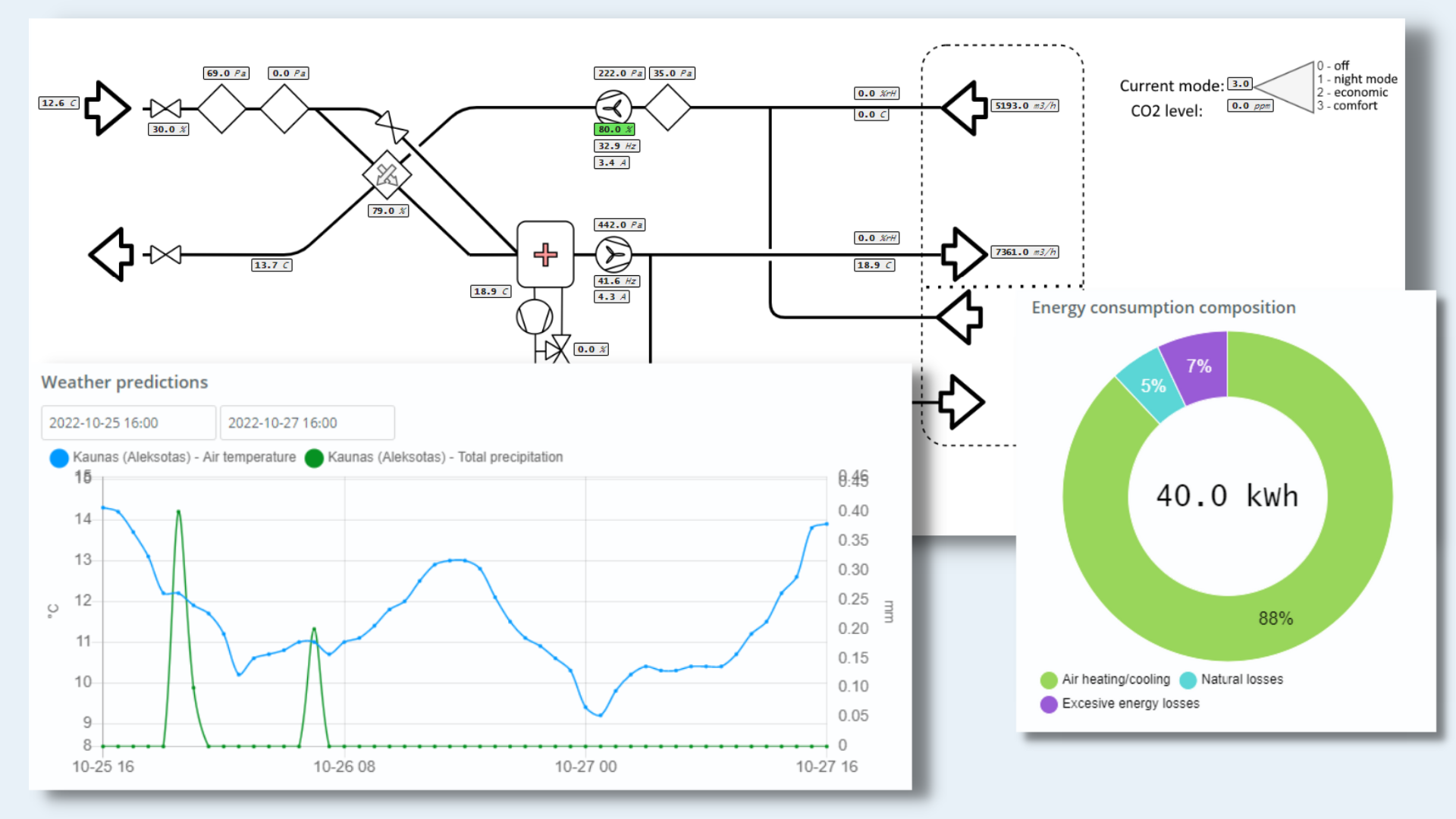Click the outdoor air inlet arrow
The height and width of the screenshot is (819, 1456).
tap(106, 108)
